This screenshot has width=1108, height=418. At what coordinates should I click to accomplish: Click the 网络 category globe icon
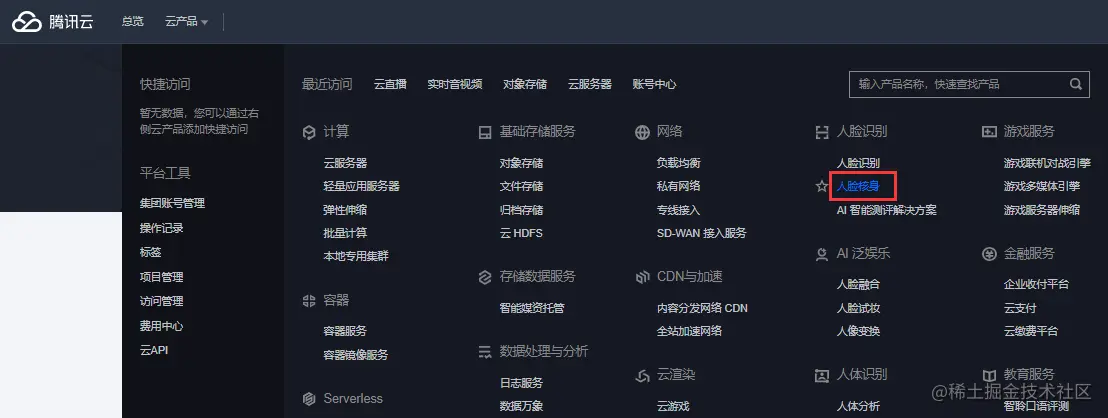[642, 132]
